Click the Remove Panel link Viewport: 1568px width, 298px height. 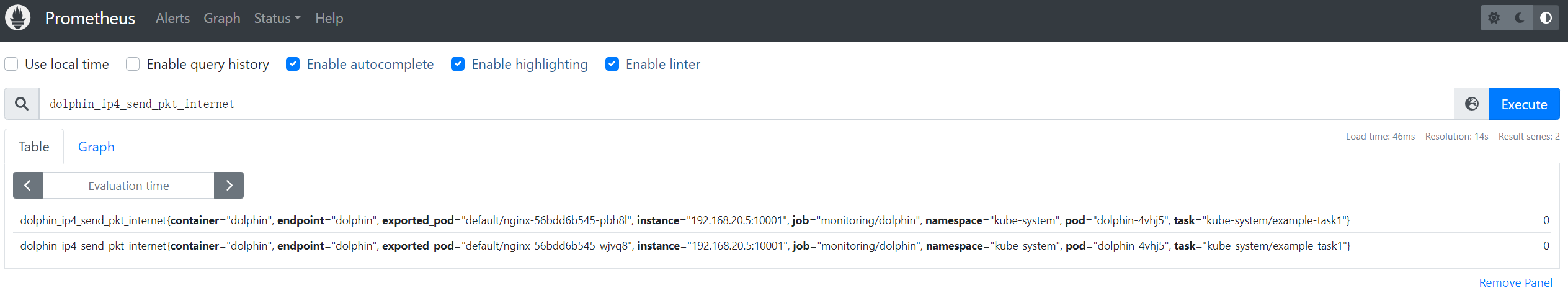1515,283
